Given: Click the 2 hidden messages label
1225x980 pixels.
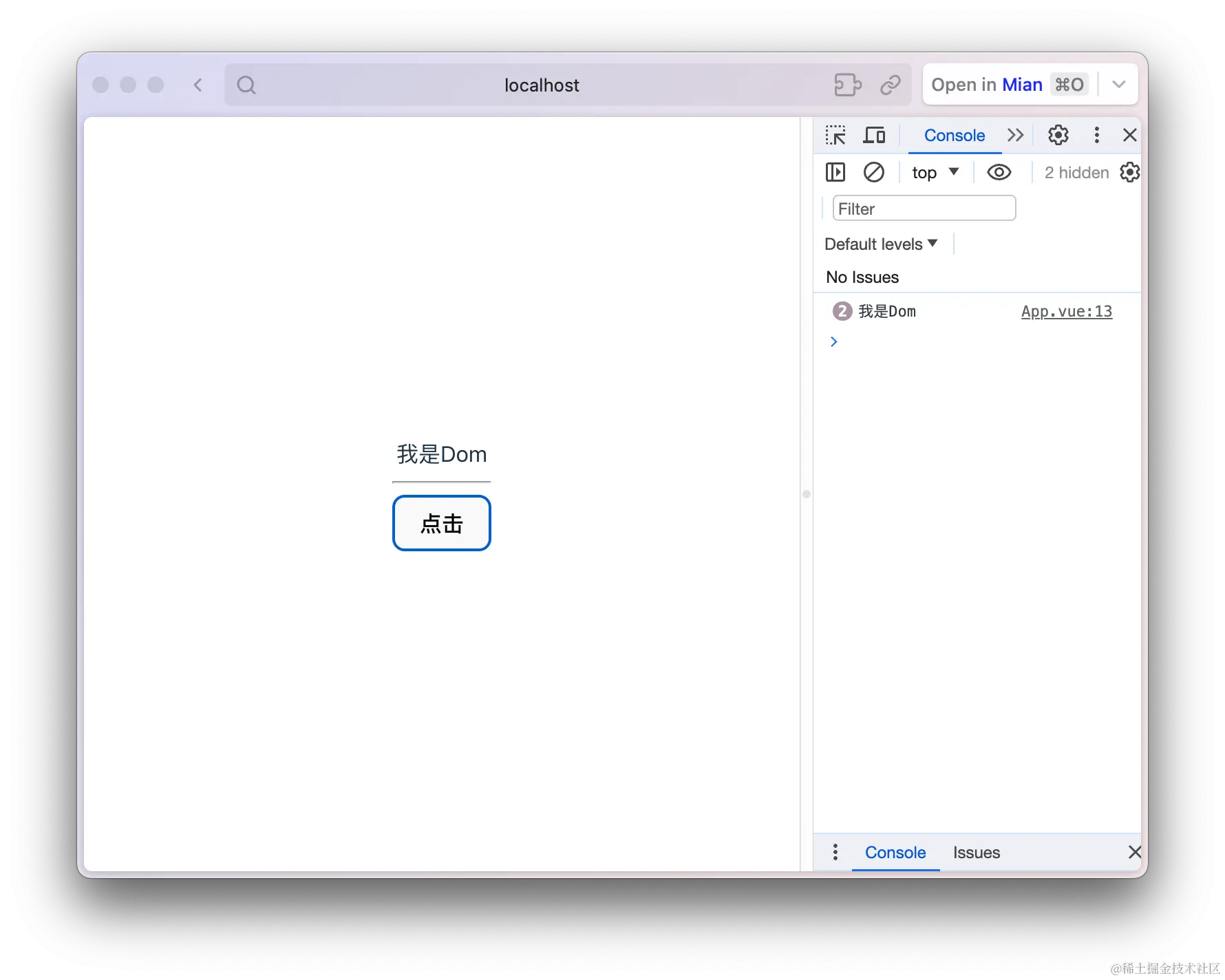Looking at the screenshot, I should click(x=1076, y=172).
